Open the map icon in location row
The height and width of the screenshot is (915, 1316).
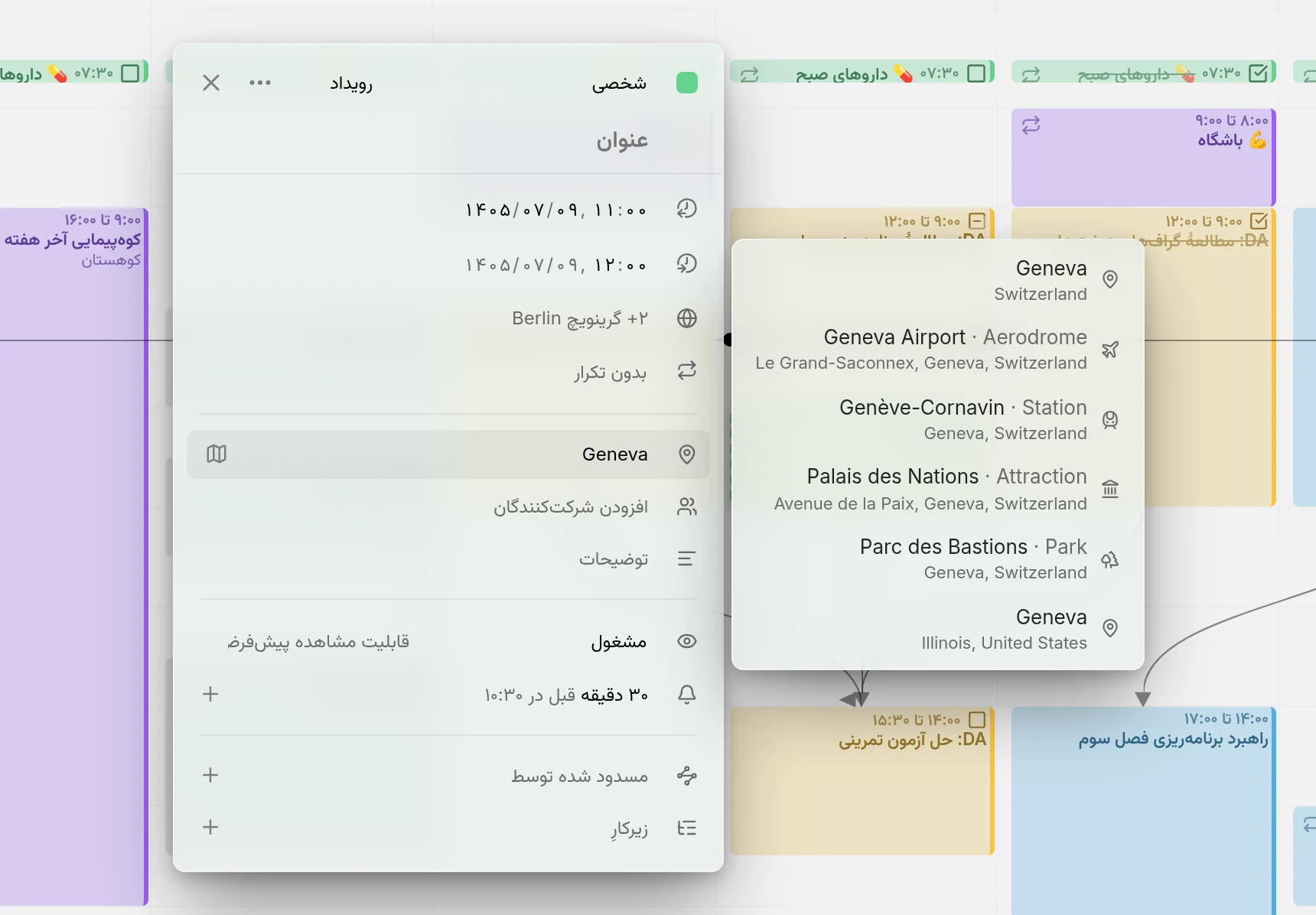click(x=217, y=454)
